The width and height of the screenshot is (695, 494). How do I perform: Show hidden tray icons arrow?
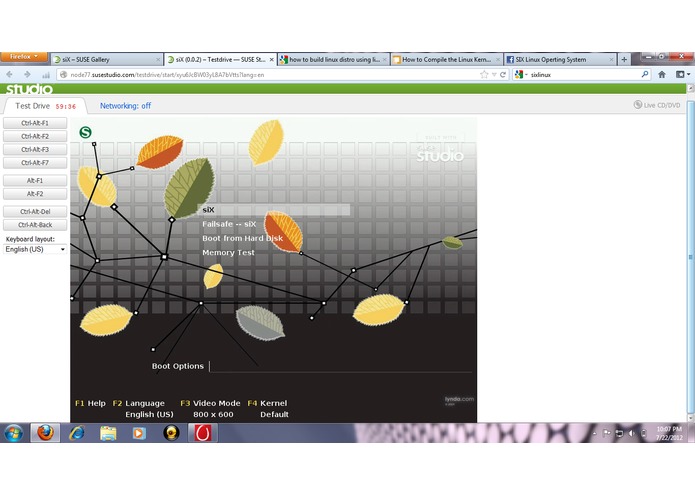point(594,433)
